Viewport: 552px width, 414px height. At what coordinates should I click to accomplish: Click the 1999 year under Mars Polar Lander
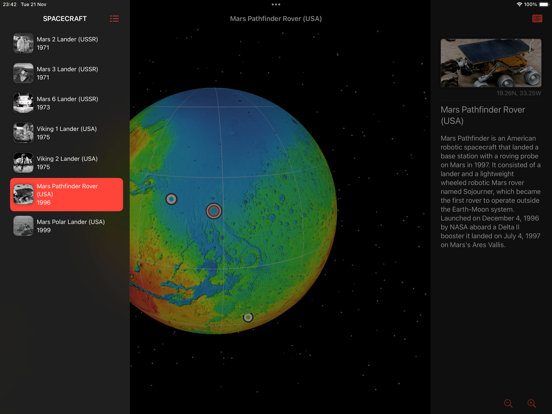tap(44, 230)
